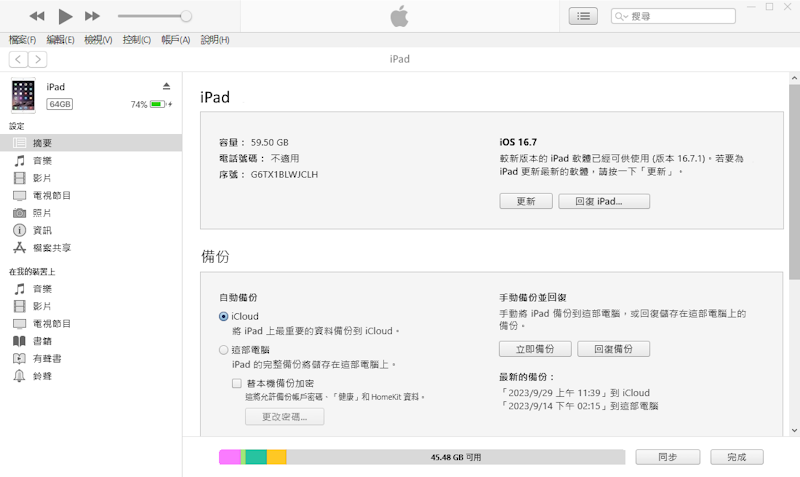Open the 編輯(E) menu
The image size is (800, 477).
point(60,40)
